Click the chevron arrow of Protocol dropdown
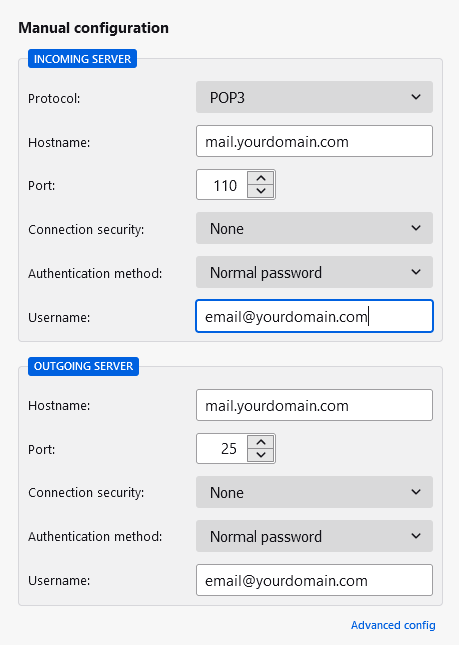This screenshot has height=645, width=459. [x=416, y=97]
